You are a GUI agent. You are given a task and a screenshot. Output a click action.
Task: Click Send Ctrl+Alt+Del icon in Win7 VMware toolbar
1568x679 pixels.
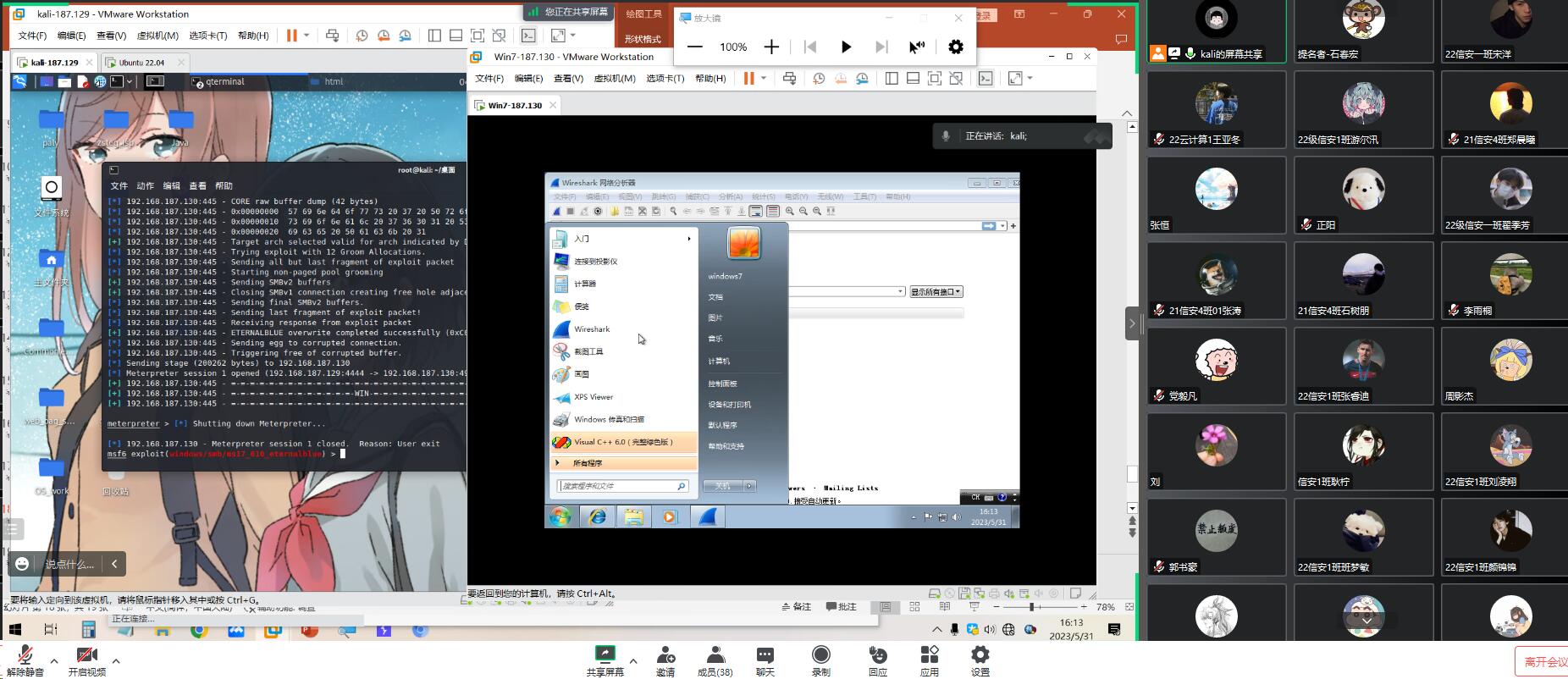tap(789, 78)
